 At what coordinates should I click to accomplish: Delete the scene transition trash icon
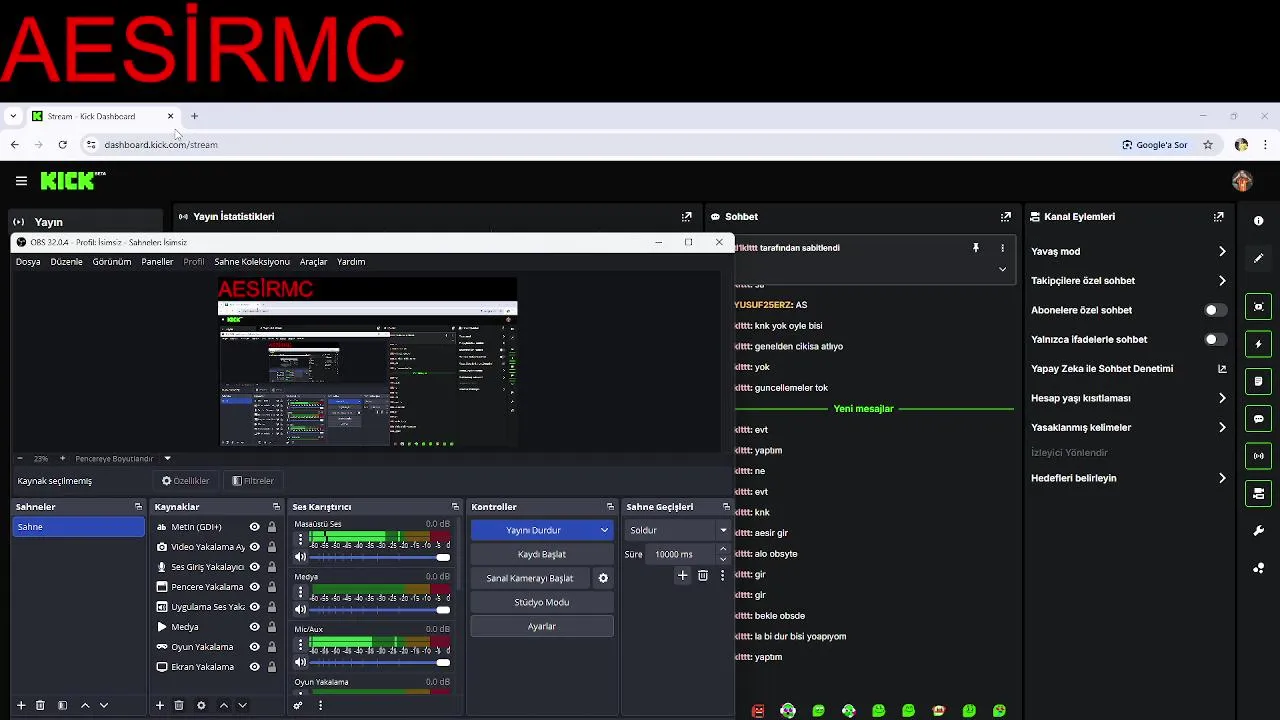coord(703,576)
